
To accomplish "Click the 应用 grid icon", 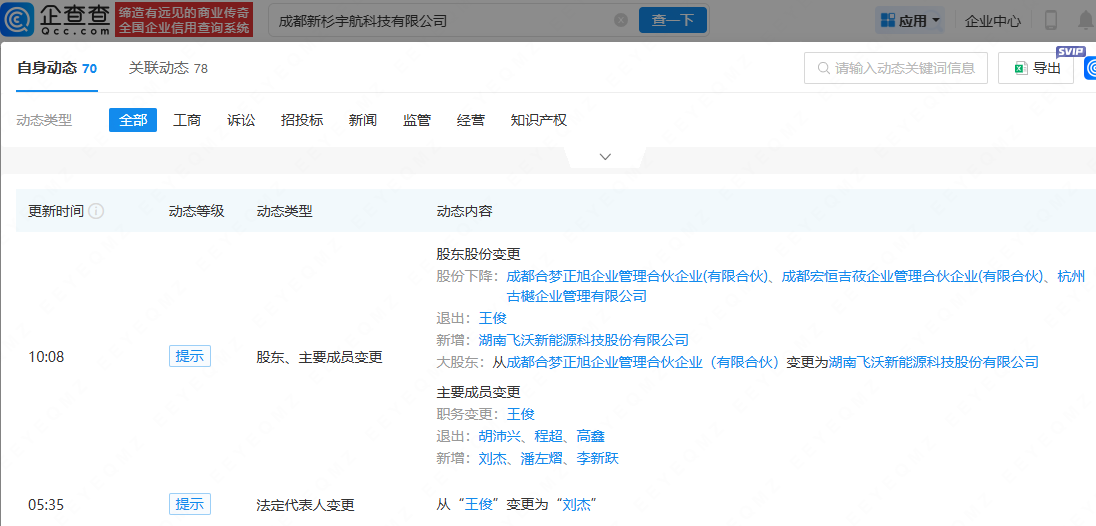I will click(886, 20).
